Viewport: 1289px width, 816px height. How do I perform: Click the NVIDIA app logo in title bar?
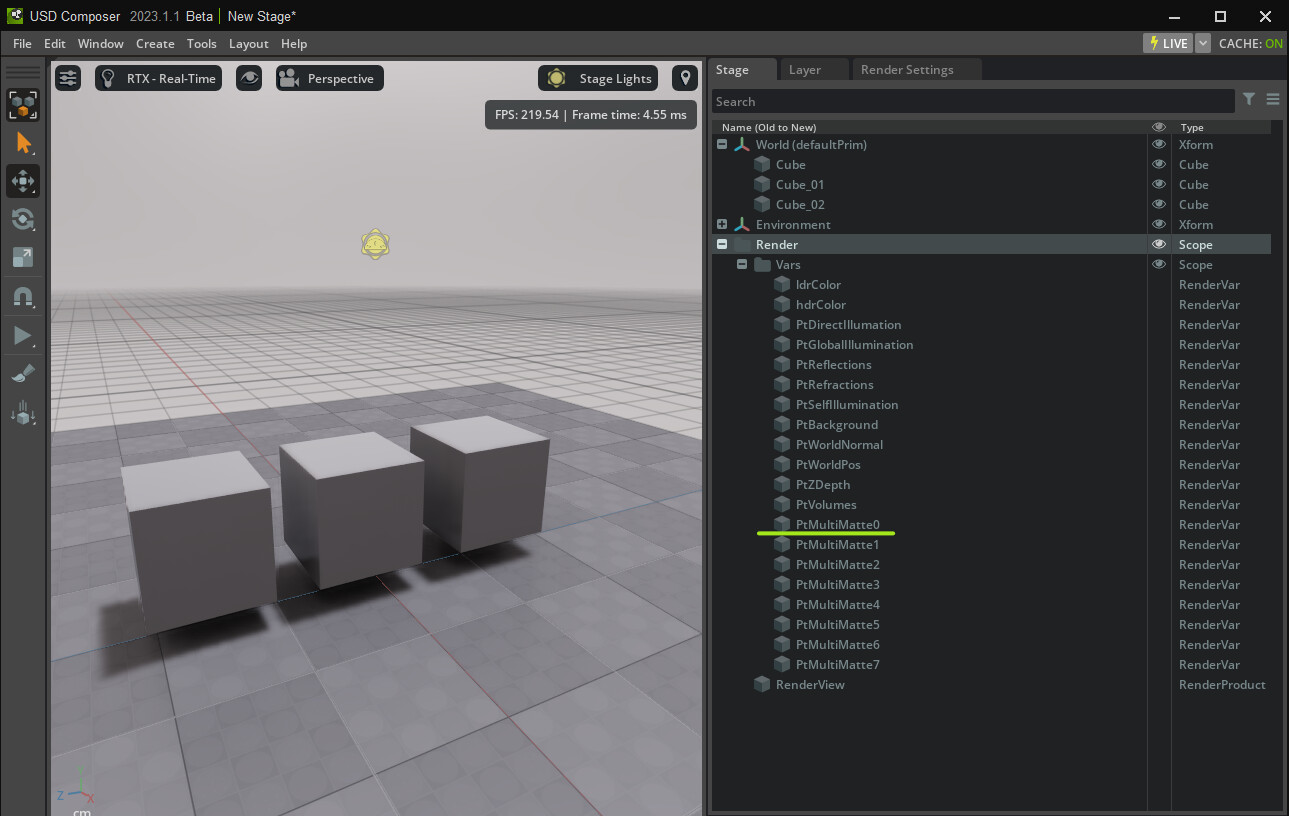coord(16,16)
